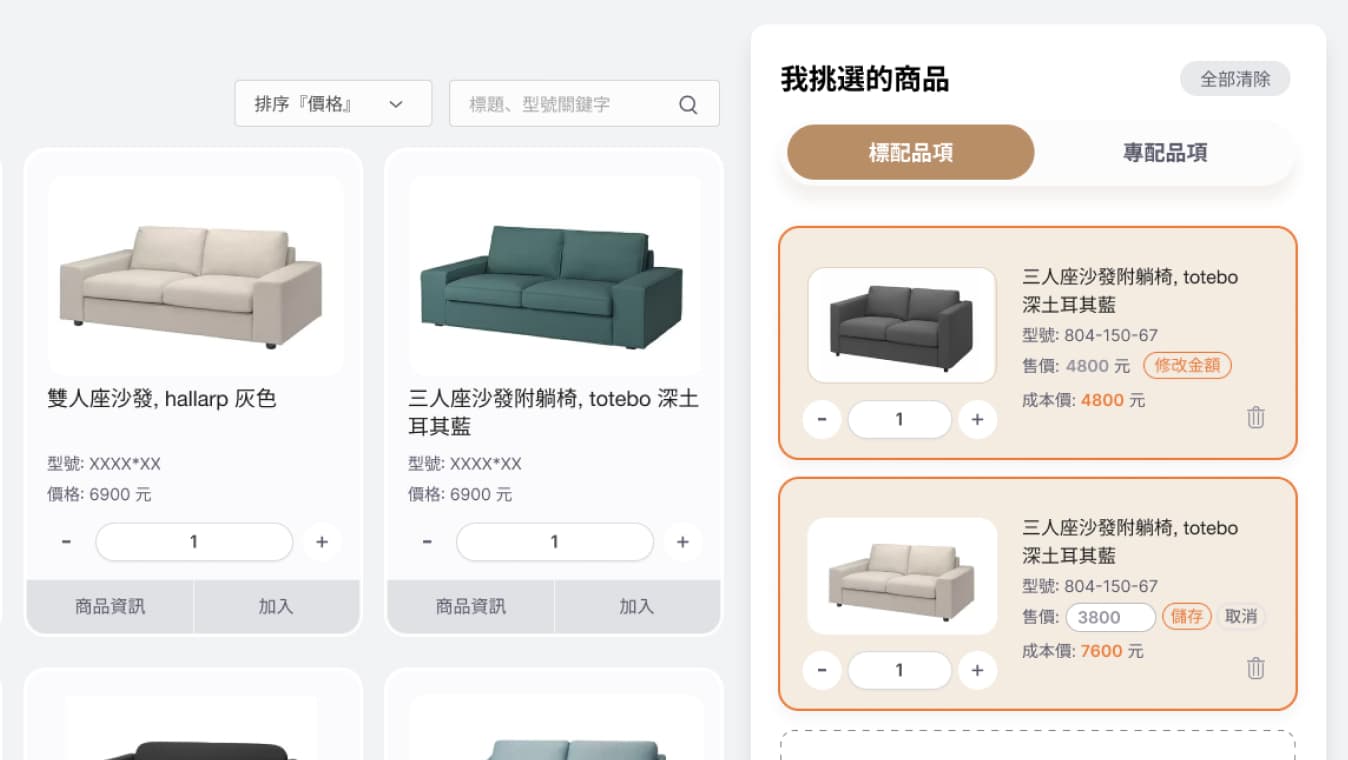Increase quantity of the second cart item
1348x760 pixels.
(977, 670)
